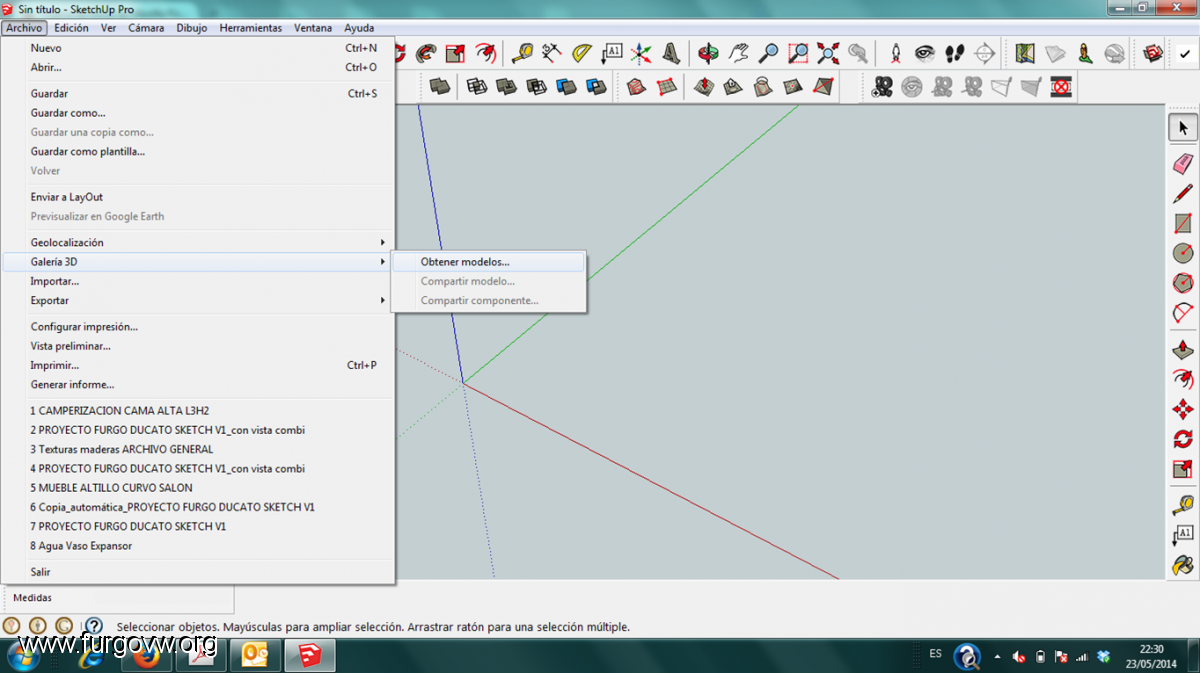Click the Offset tool in top toolbar
Screen dimensions: 1200x673
pyautogui.click(x=485, y=52)
